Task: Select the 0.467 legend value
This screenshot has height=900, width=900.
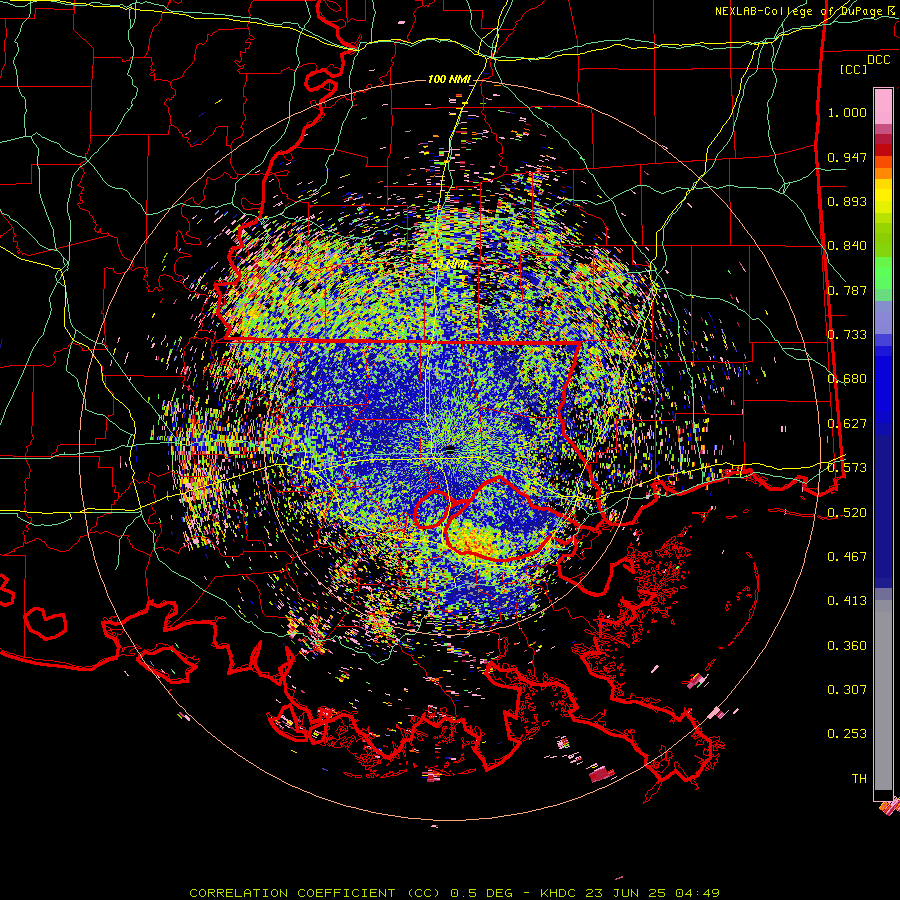Action: point(847,557)
